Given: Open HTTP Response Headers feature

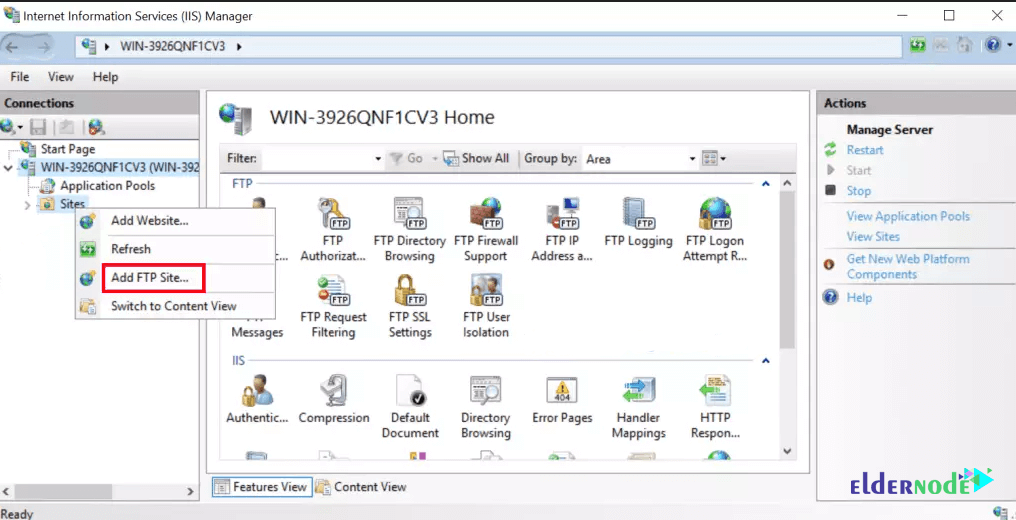Looking at the screenshot, I should 715,407.
